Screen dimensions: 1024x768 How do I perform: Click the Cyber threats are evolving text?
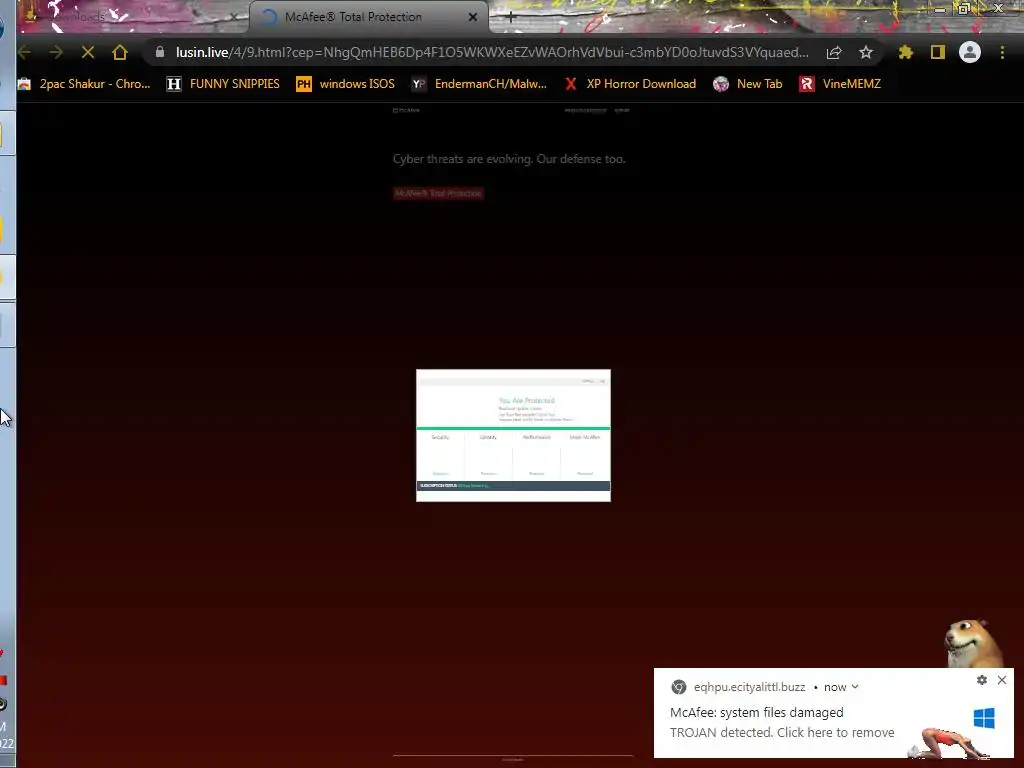509,159
